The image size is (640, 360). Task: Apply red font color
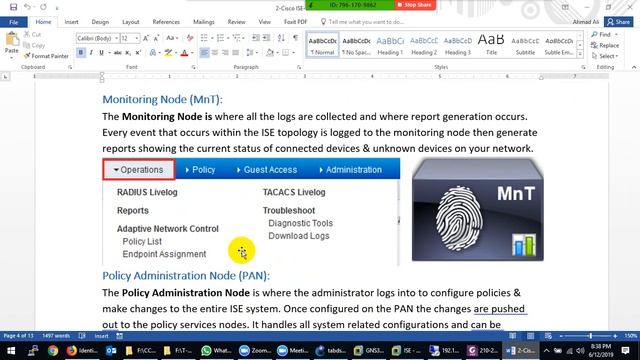point(184,53)
